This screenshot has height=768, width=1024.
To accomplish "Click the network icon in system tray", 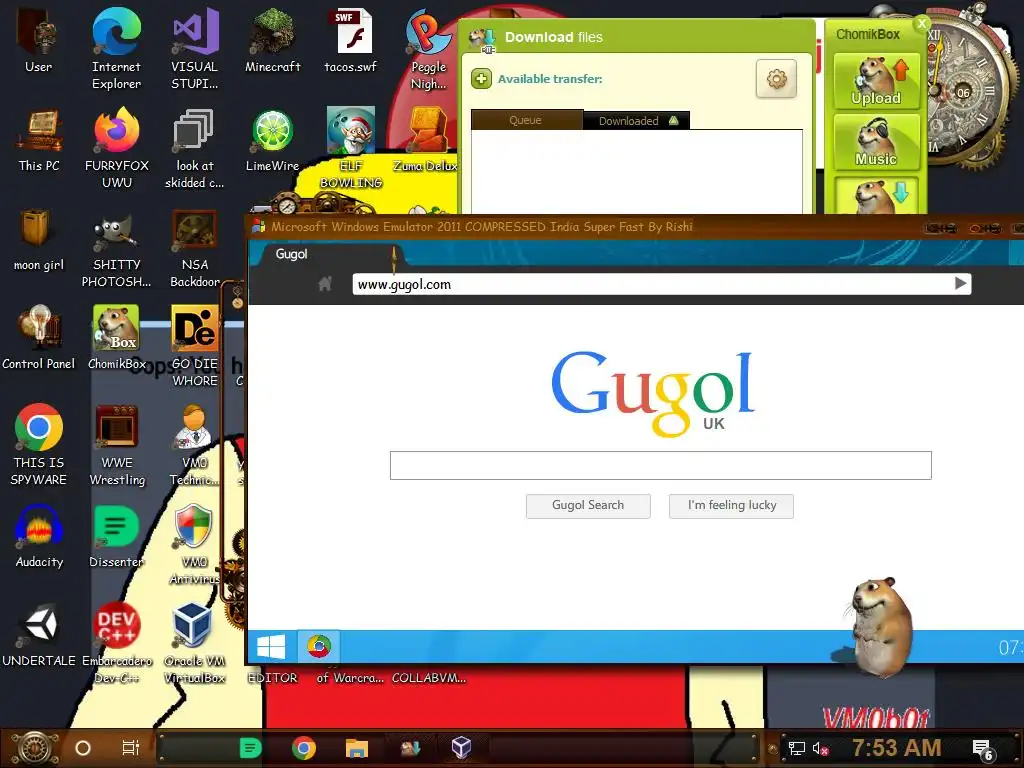I will click(797, 748).
